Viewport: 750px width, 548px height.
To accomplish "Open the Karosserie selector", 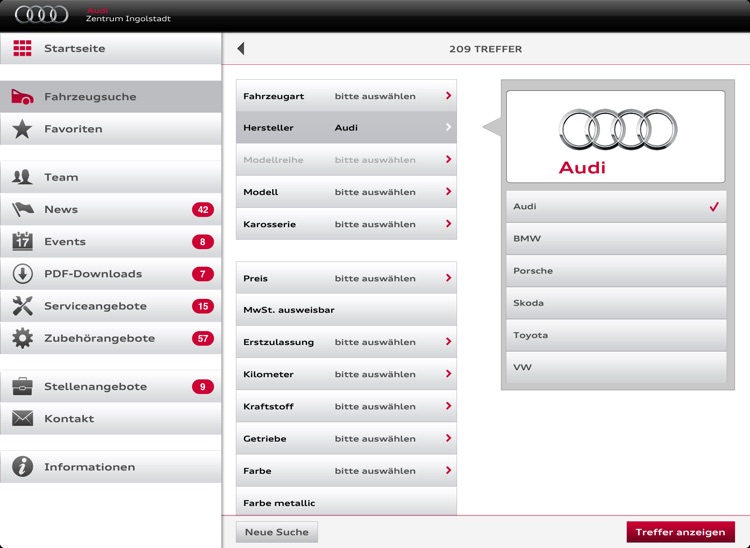I will point(346,224).
